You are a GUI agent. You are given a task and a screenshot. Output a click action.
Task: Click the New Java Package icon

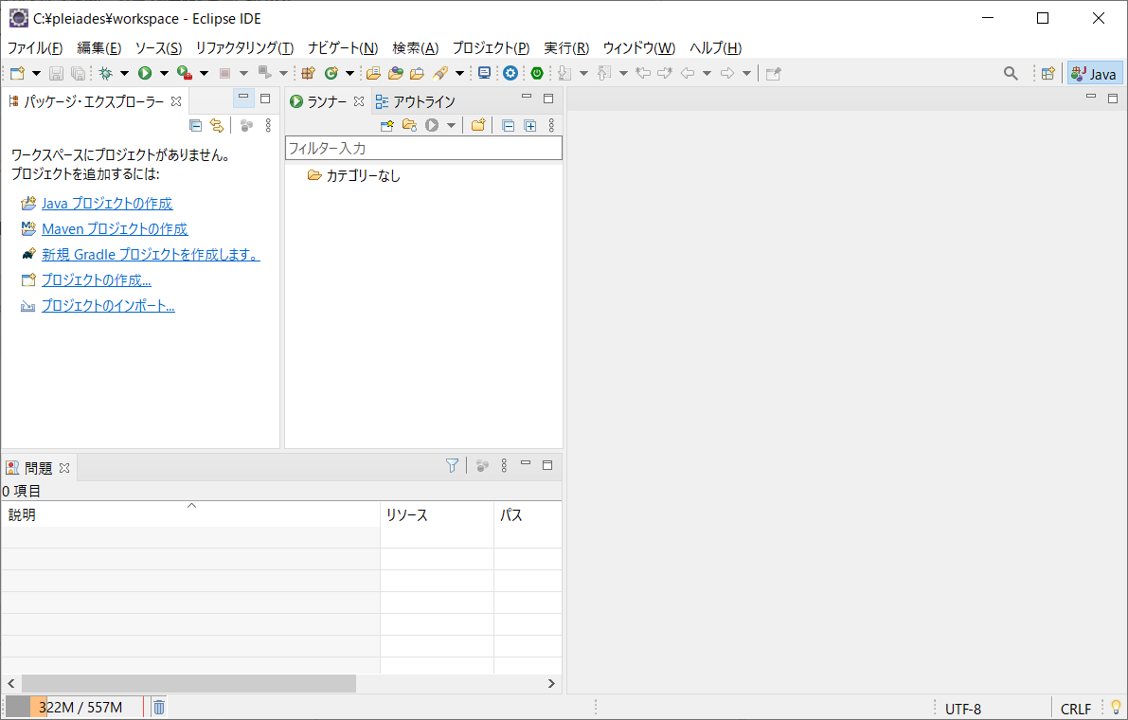tap(309, 73)
